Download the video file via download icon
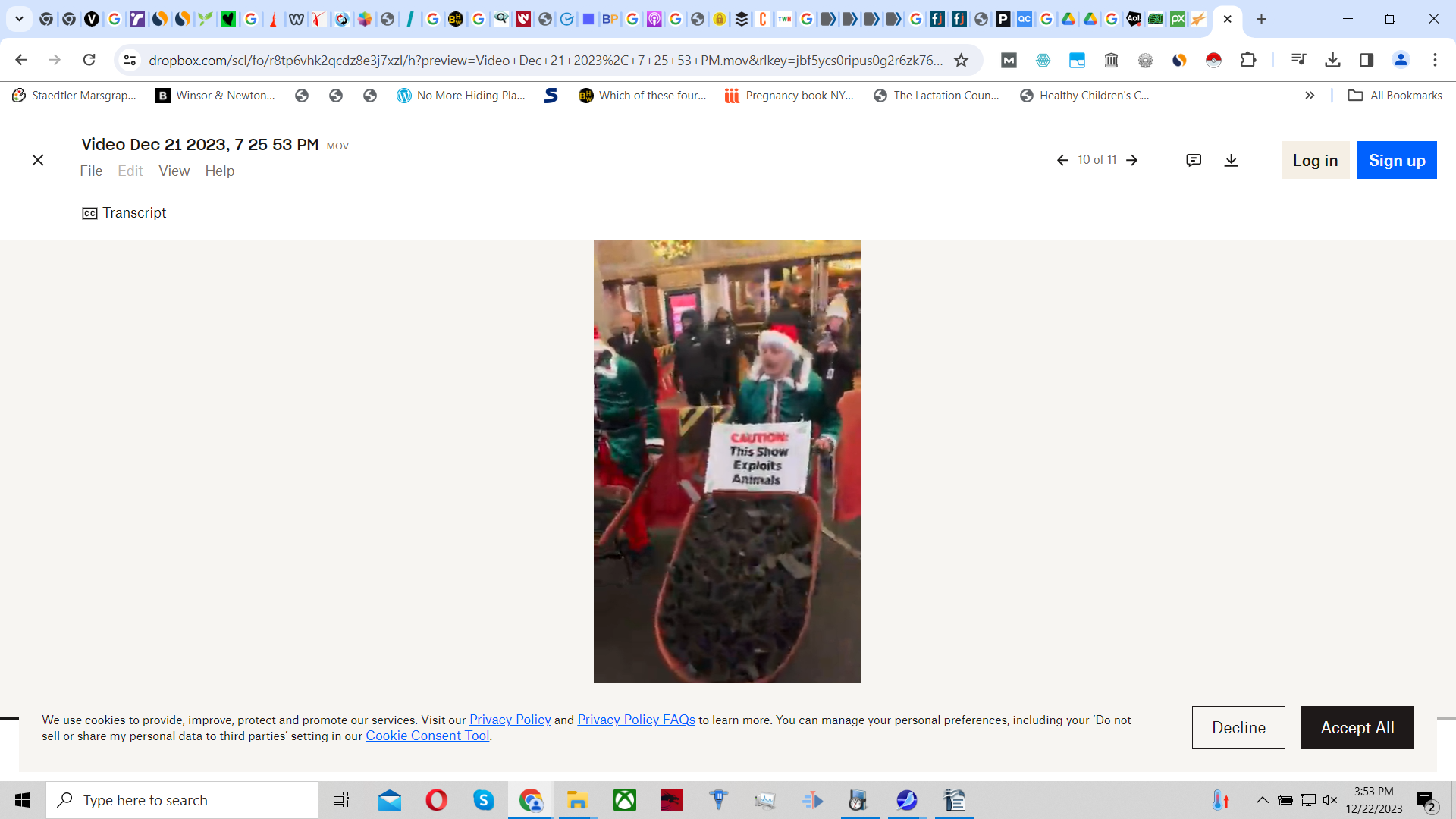Screen dimensions: 1456x819 tap(1232, 160)
